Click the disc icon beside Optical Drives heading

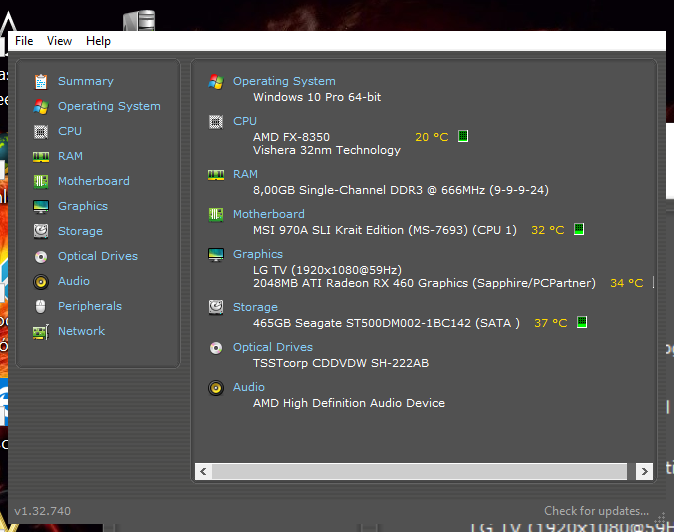click(x=216, y=348)
